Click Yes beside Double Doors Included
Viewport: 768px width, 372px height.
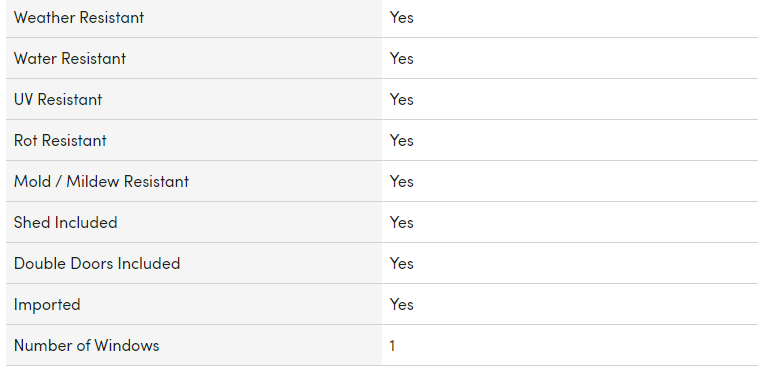pyautogui.click(x=402, y=264)
